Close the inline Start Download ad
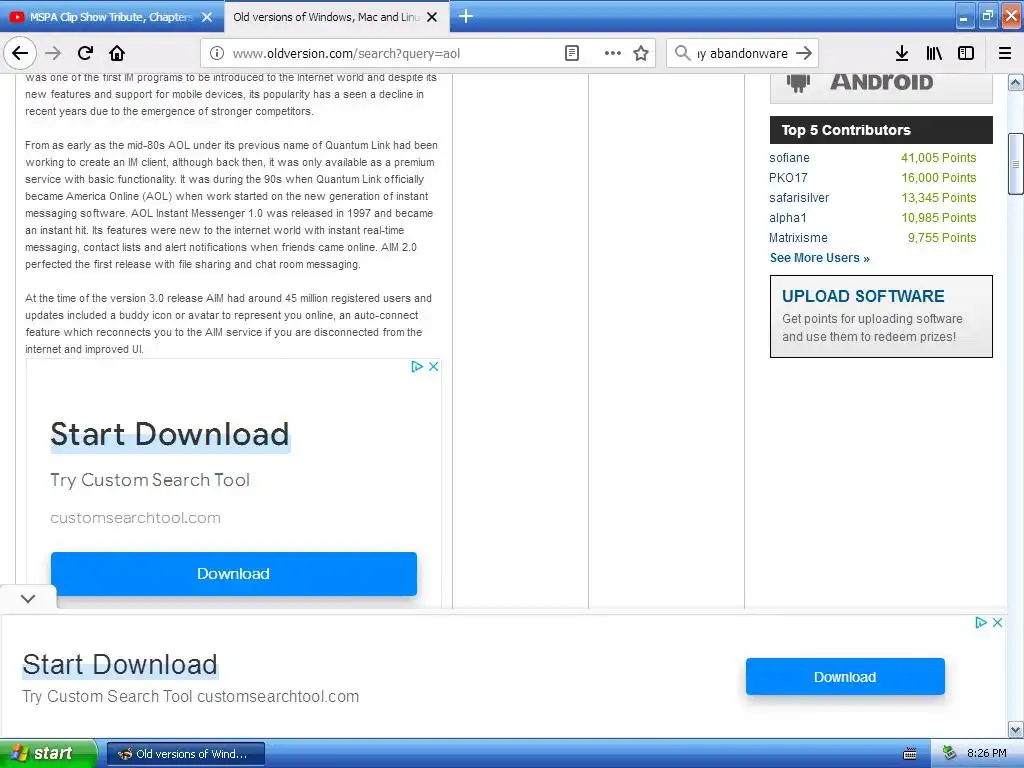This screenshot has height=768, width=1024. click(x=433, y=366)
